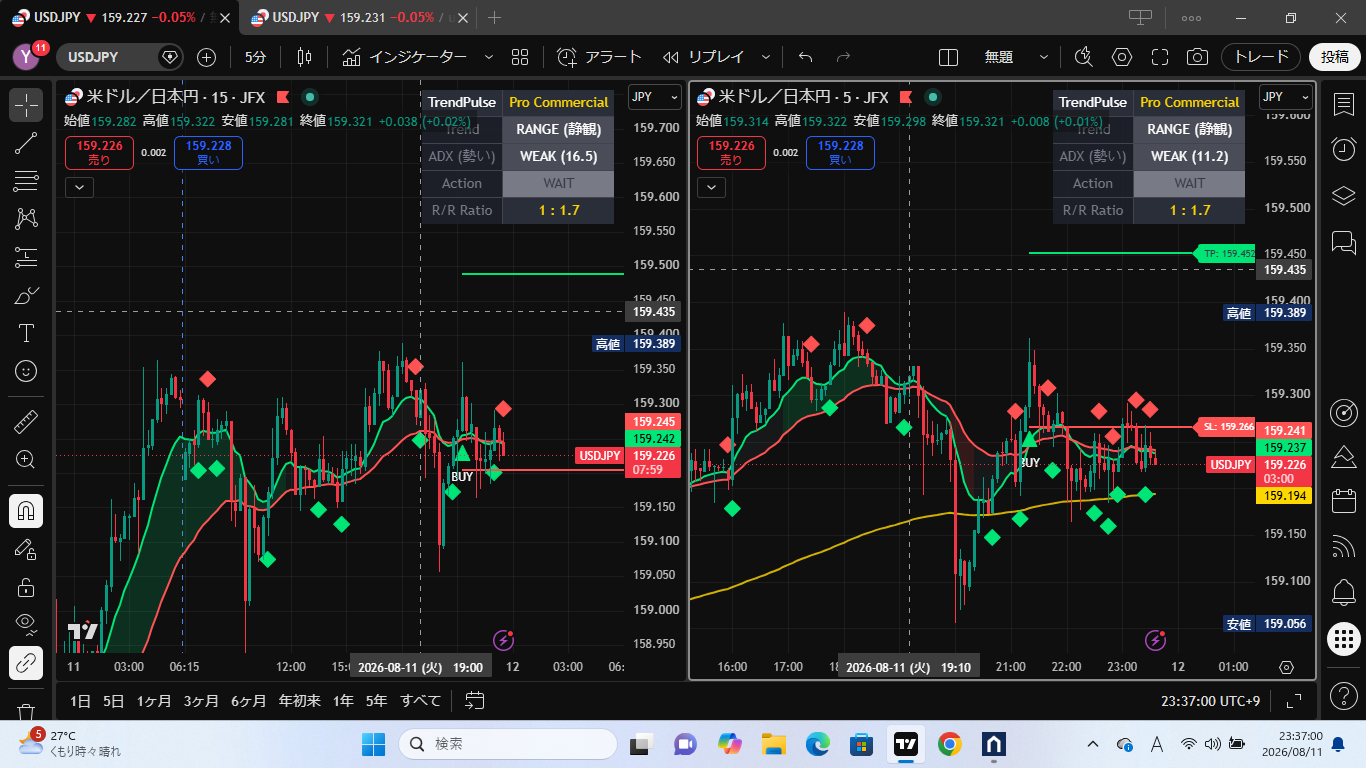Select the text annotation tool
The width and height of the screenshot is (1366, 768).
tap(26, 333)
